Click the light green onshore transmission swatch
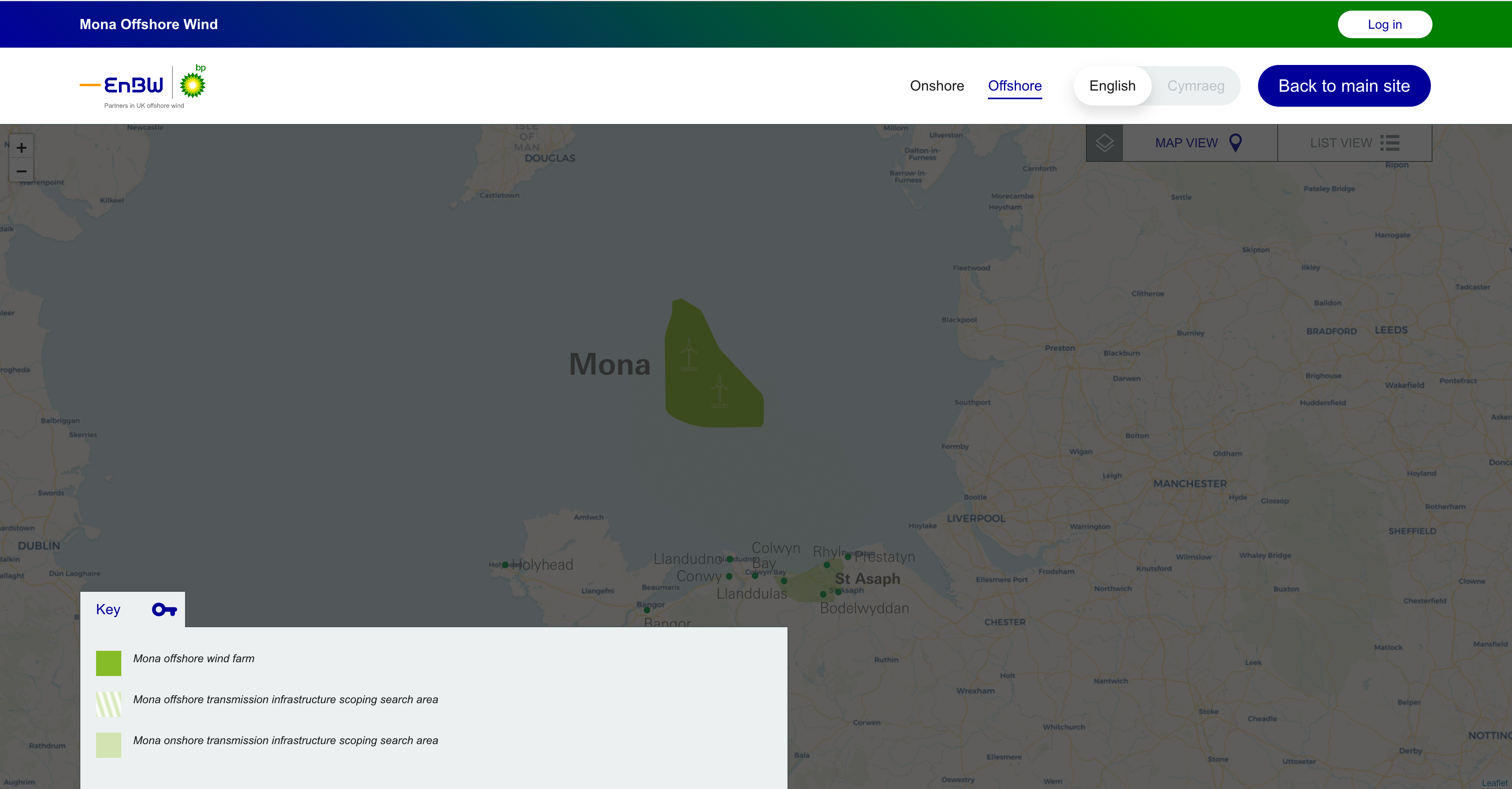The image size is (1512, 789). (x=109, y=745)
